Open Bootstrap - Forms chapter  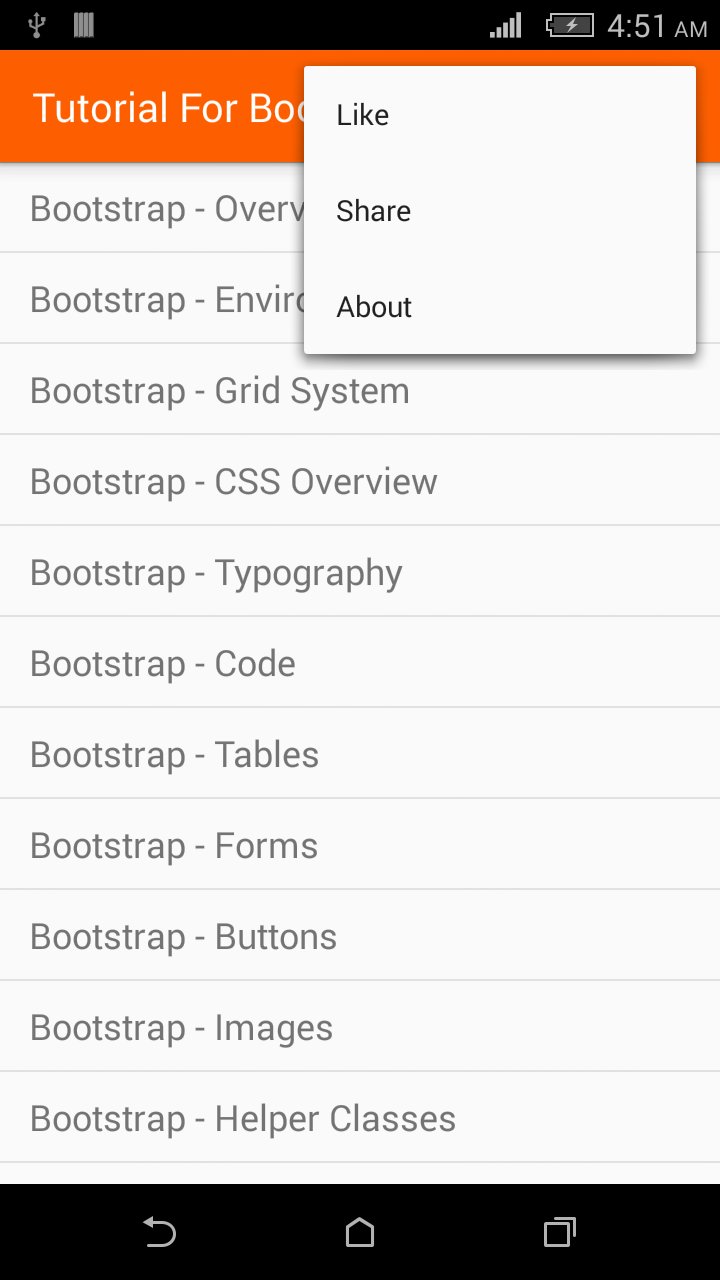(x=174, y=846)
